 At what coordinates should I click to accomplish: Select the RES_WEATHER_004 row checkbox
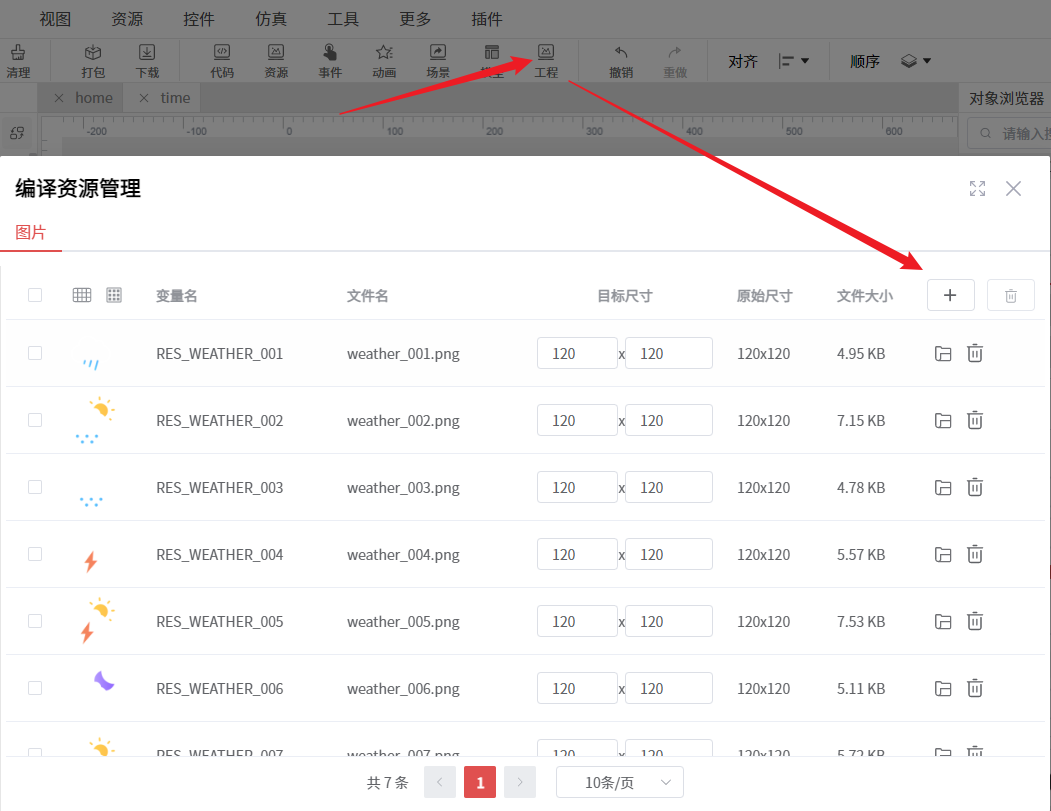pyautogui.click(x=35, y=554)
